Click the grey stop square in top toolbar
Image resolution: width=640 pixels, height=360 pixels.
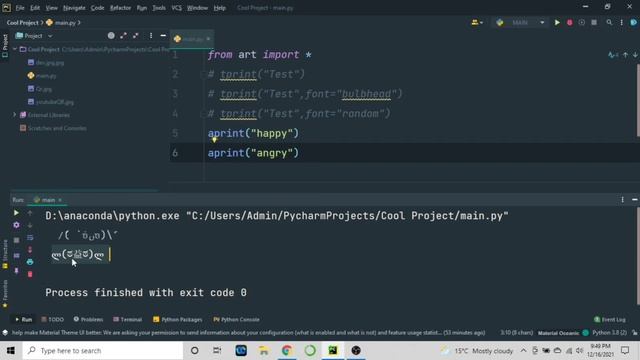click(x=594, y=23)
